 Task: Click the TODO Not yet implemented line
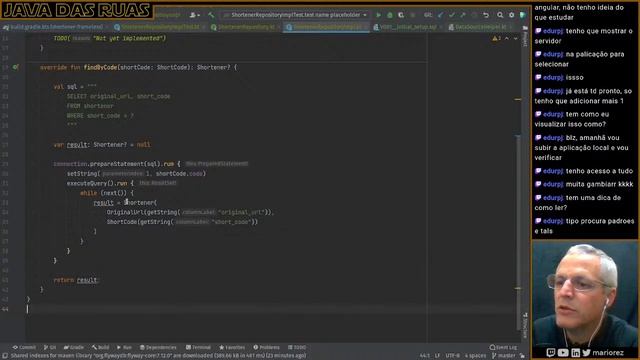point(110,38)
